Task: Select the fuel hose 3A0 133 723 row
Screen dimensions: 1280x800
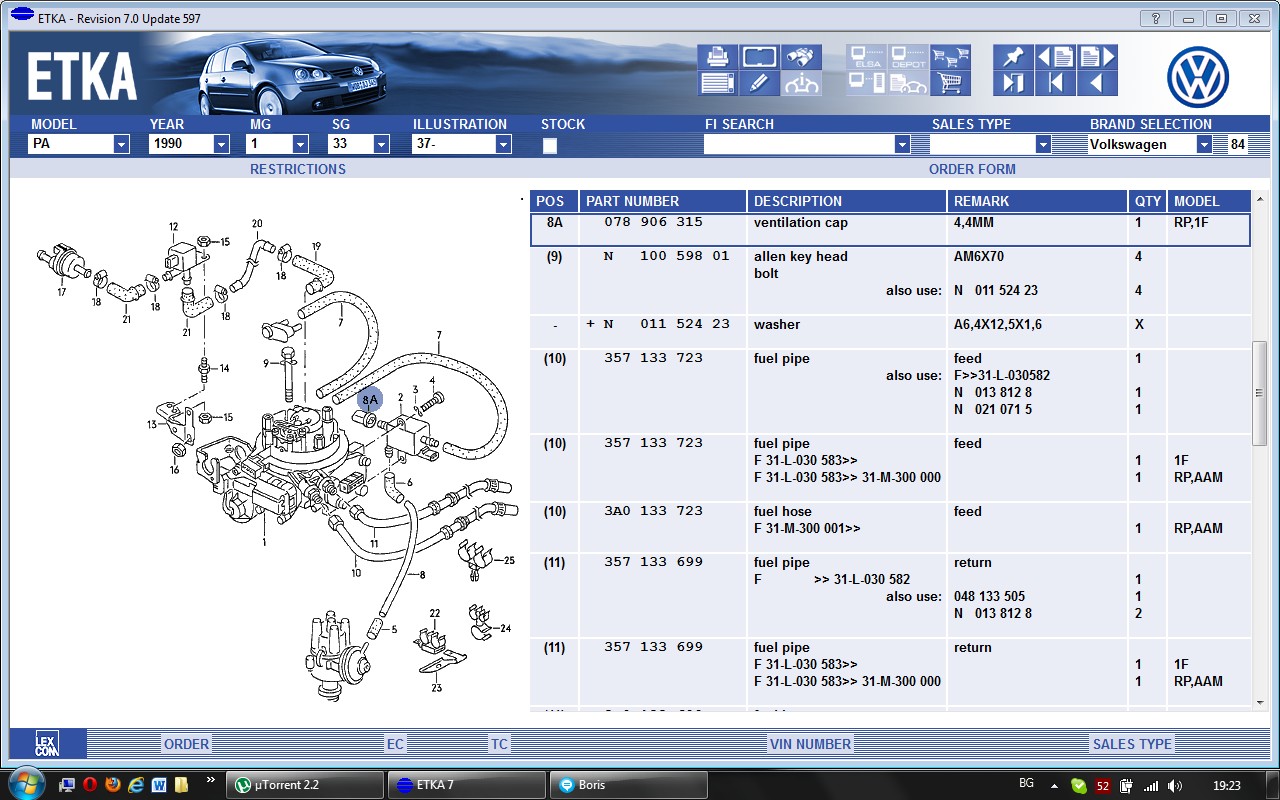Action: pos(890,527)
